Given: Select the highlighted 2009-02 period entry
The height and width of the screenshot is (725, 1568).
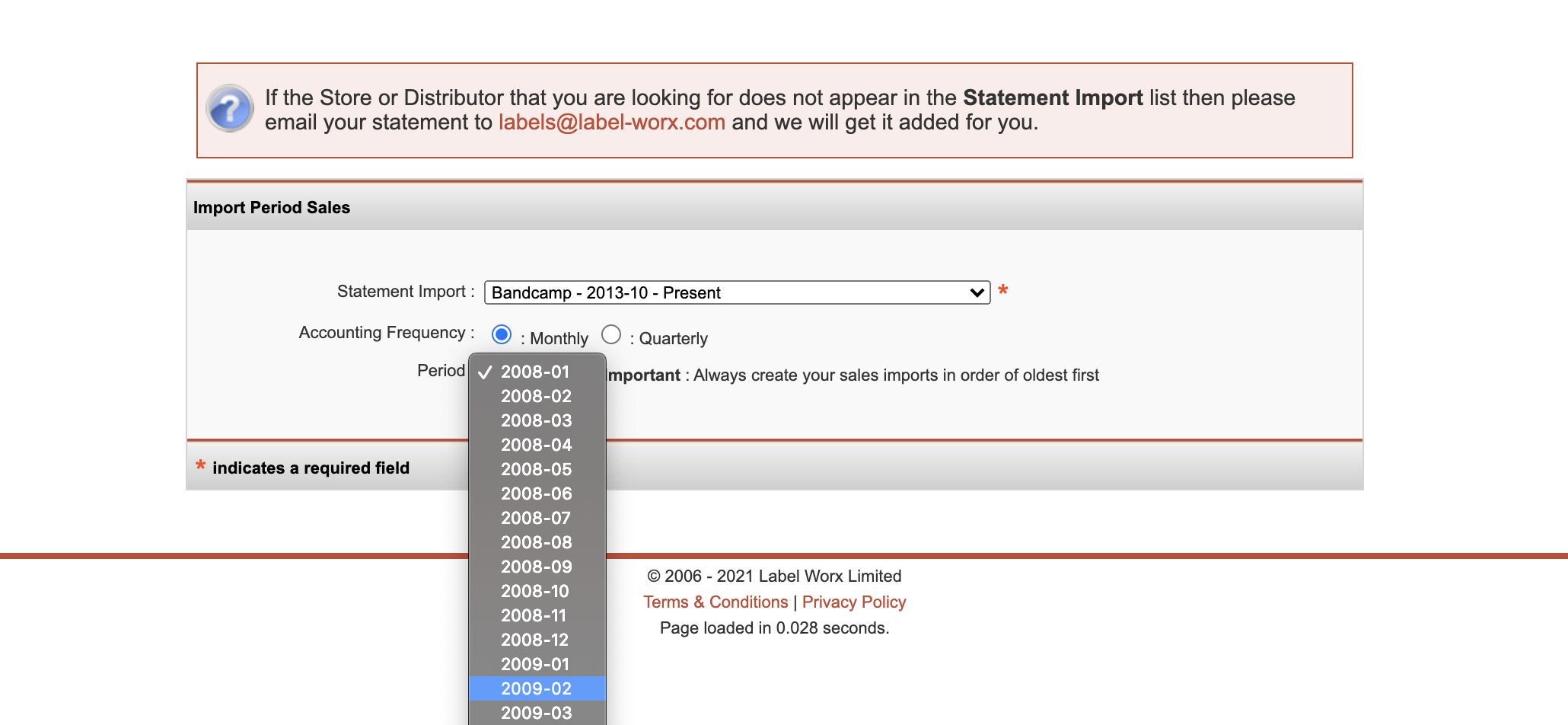Looking at the screenshot, I should [537, 688].
